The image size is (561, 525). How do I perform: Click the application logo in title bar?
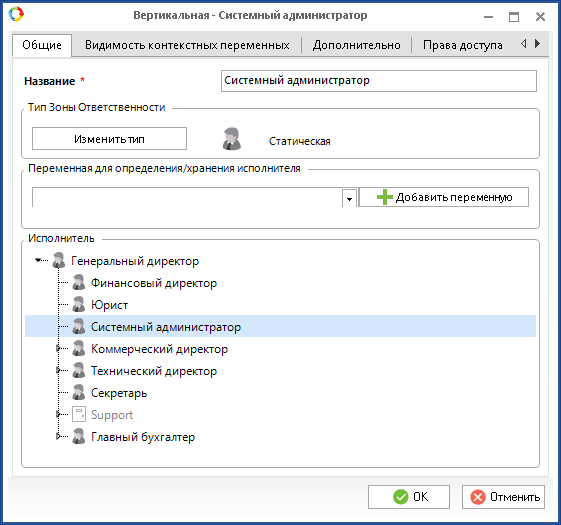point(16,14)
